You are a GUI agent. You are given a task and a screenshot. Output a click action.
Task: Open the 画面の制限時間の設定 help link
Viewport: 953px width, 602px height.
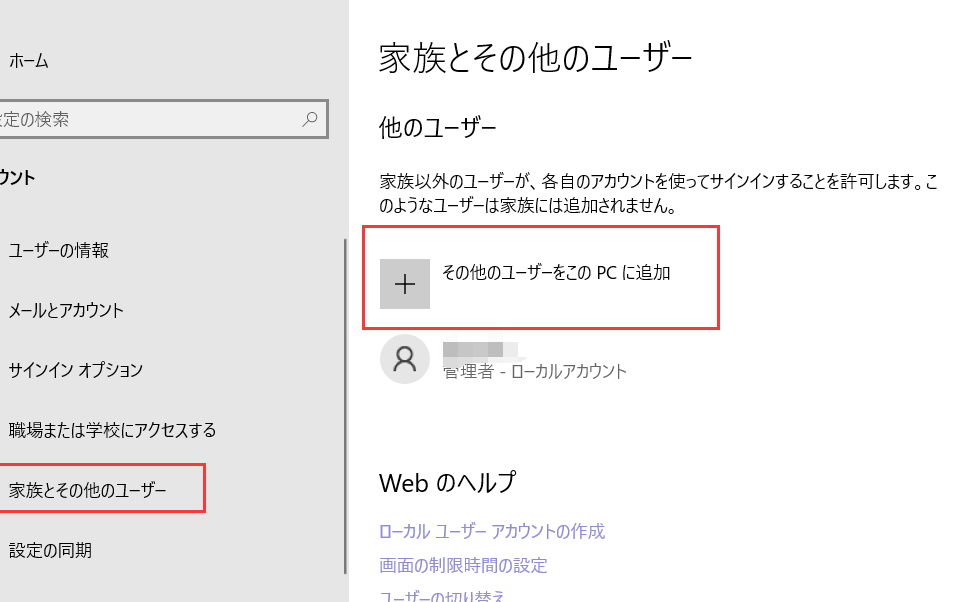tap(463, 565)
